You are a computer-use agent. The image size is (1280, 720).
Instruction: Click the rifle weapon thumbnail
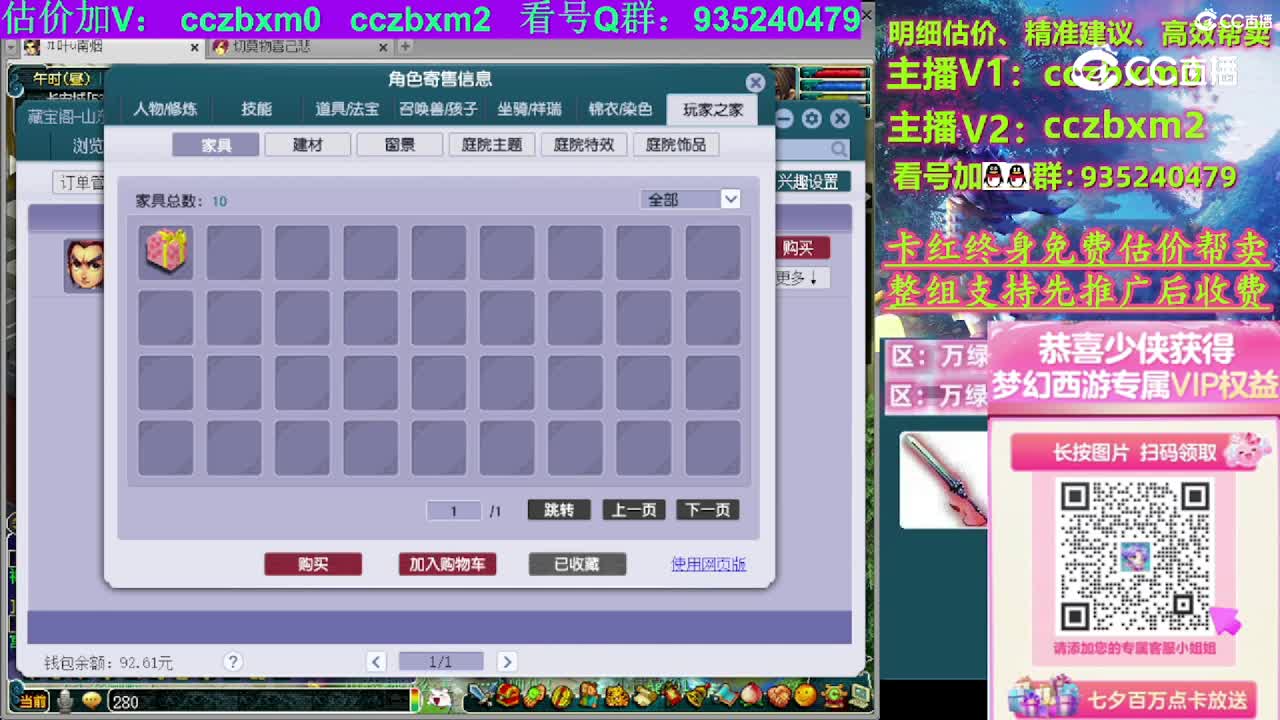click(x=944, y=479)
